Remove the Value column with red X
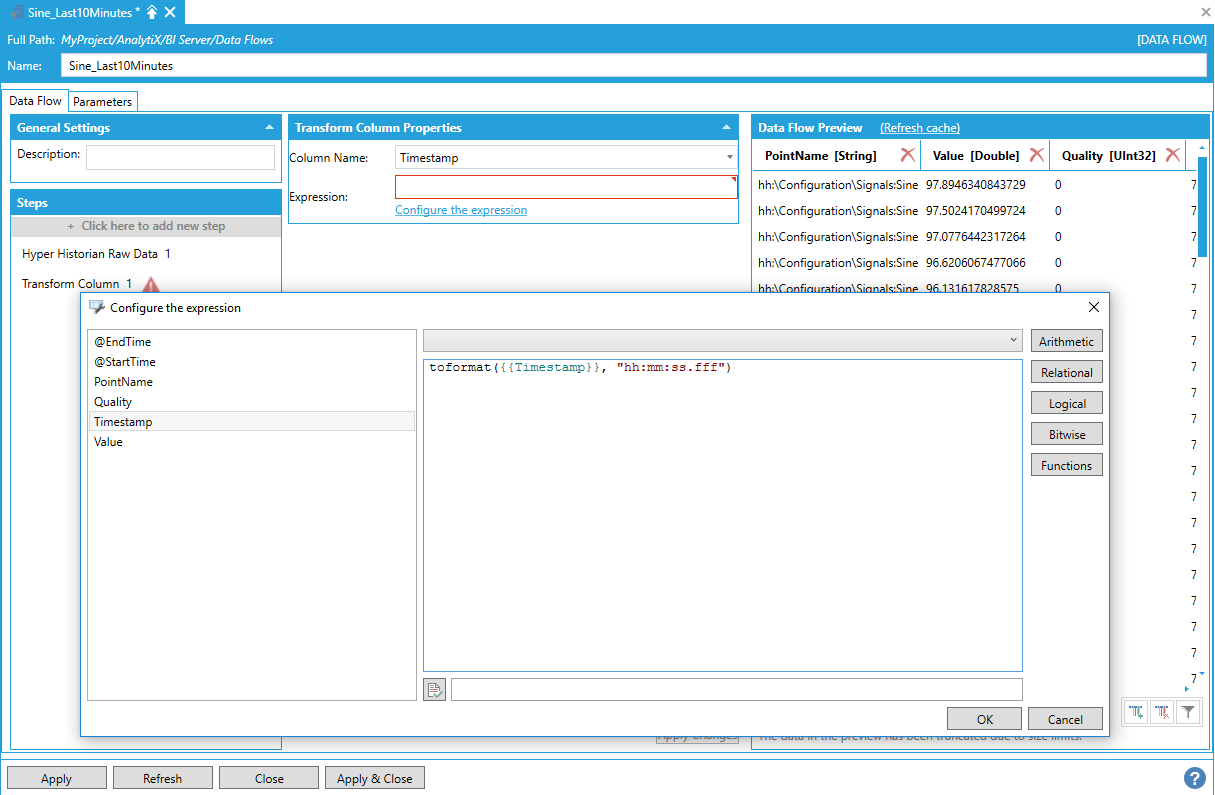The height and width of the screenshot is (795, 1215). point(1036,155)
